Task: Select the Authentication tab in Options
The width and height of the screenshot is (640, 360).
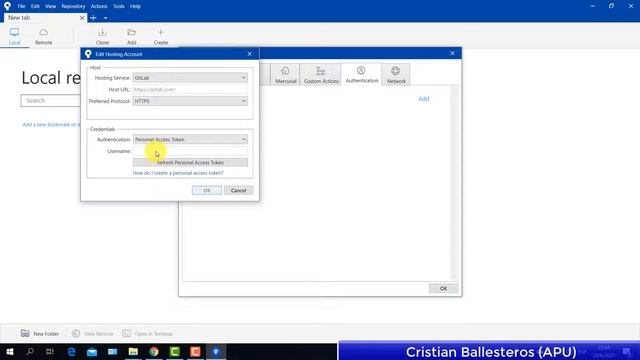Action: (x=362, y=74)
